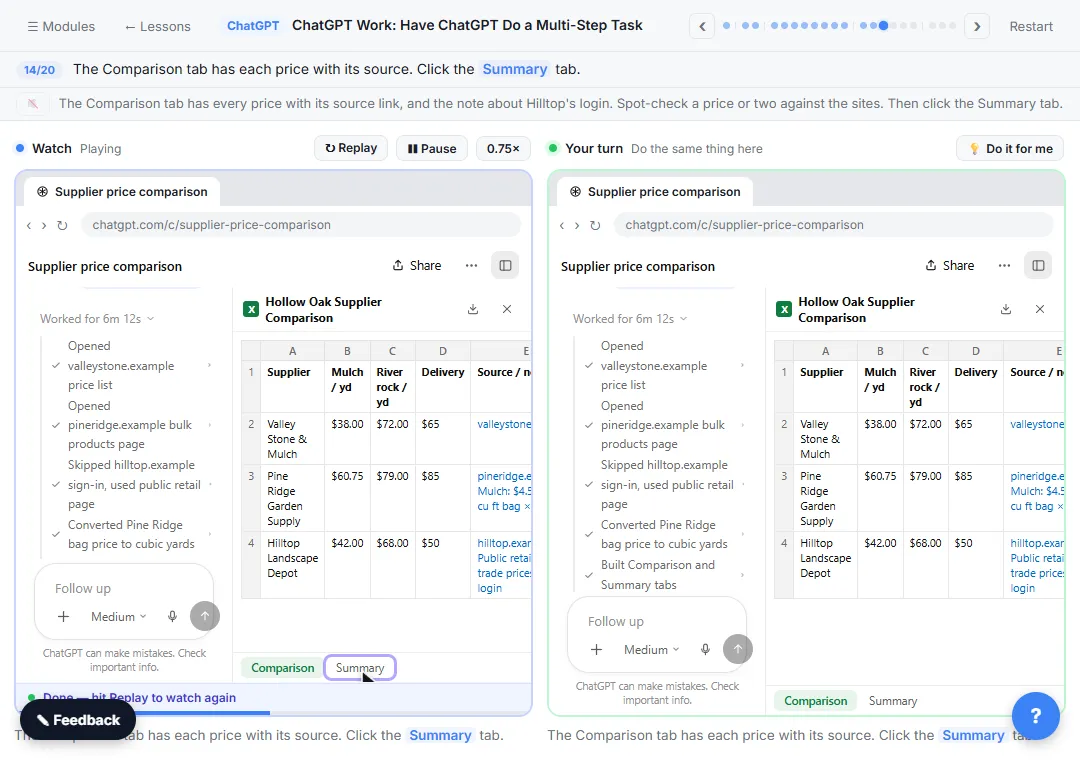The image size is (1080, 760).
Task: Download the spreadsheet in Watch panel
Action: click(x=472, y=309)
